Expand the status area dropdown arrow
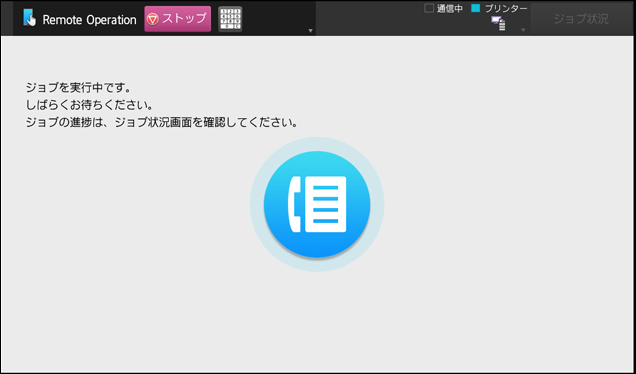 click(x=523, y=30)
